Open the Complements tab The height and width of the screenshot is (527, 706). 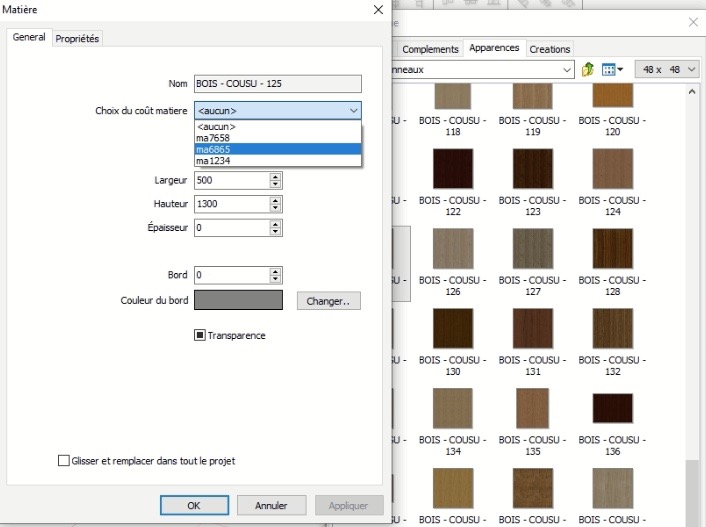(430, 49)
